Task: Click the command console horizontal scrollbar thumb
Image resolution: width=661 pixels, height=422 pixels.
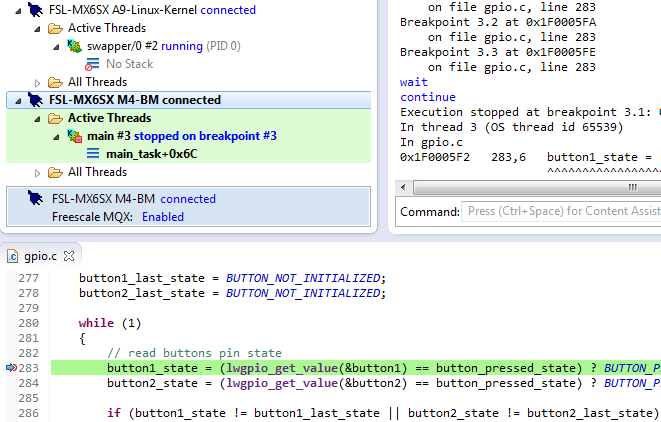Action: point(536,188)
